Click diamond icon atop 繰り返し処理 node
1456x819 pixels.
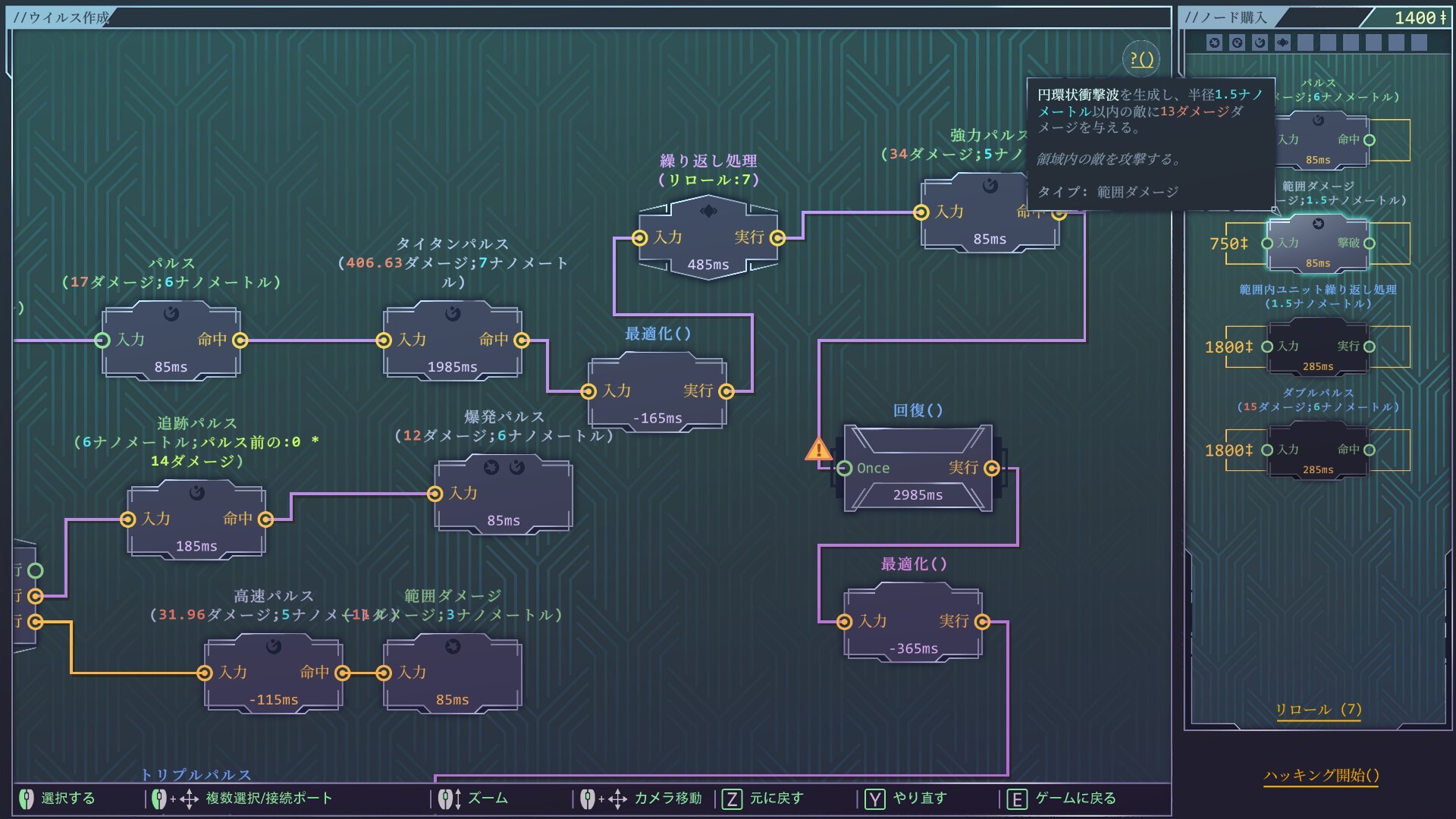708,211
